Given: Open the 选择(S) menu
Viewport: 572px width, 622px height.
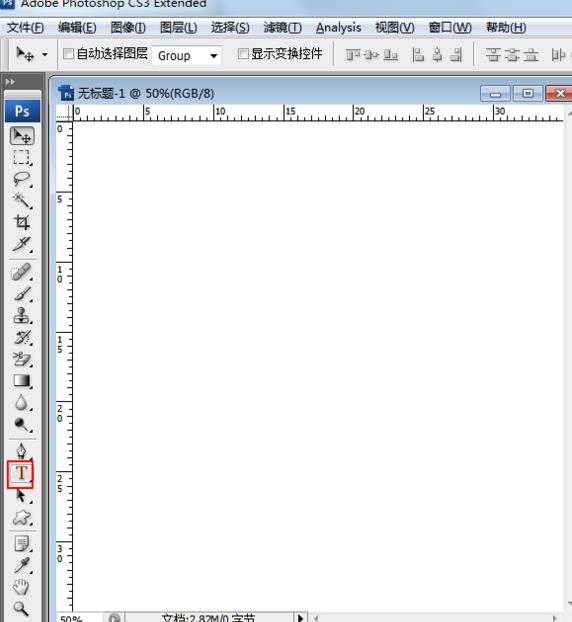Looking at the screenshot, I should [x=230, y=27].
